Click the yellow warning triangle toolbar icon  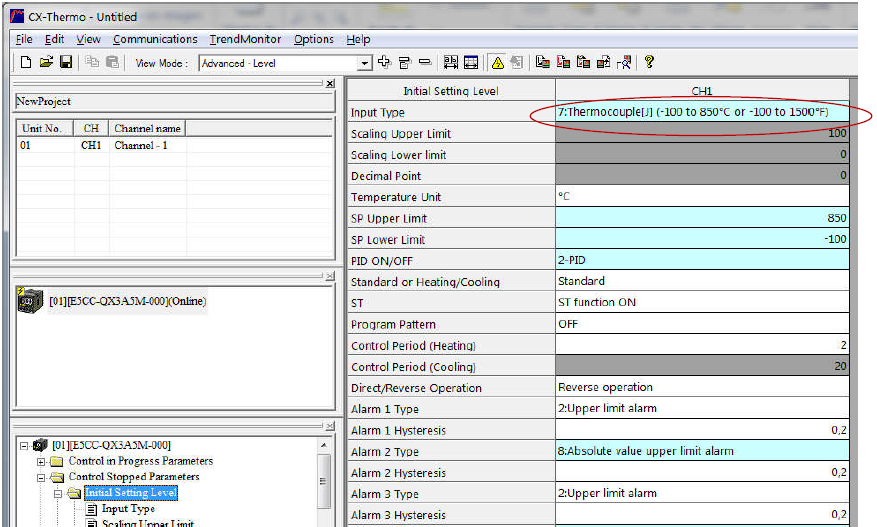tap(498, 63)
